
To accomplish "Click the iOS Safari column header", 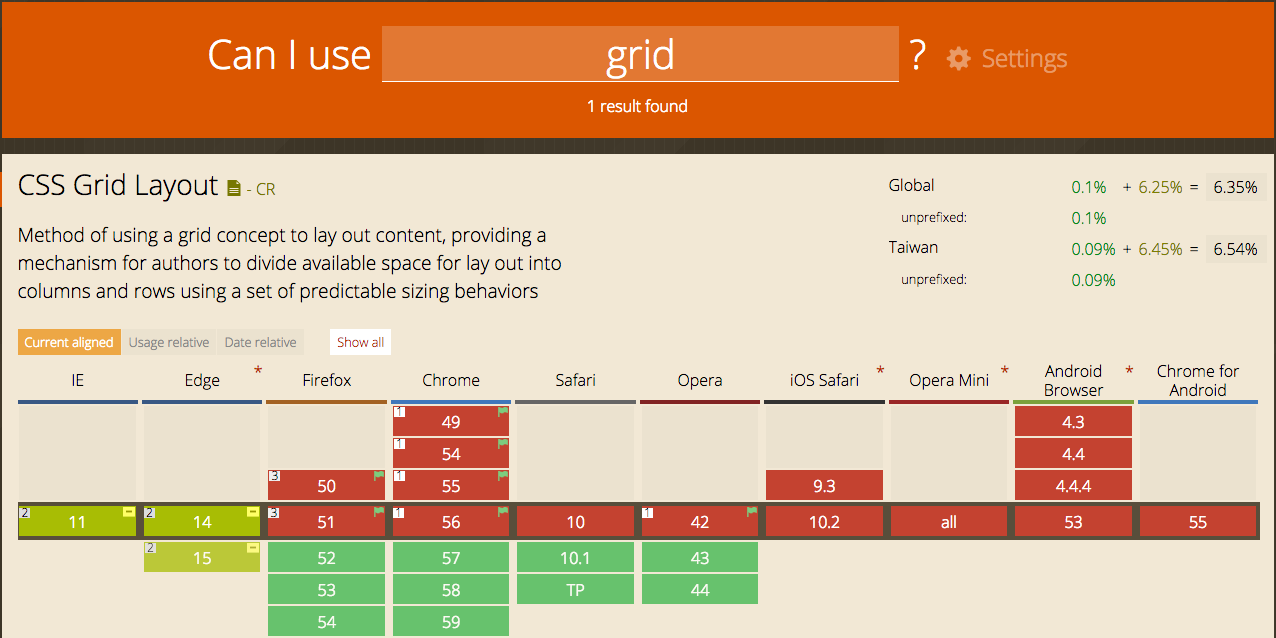I will [x=824, y=380].
